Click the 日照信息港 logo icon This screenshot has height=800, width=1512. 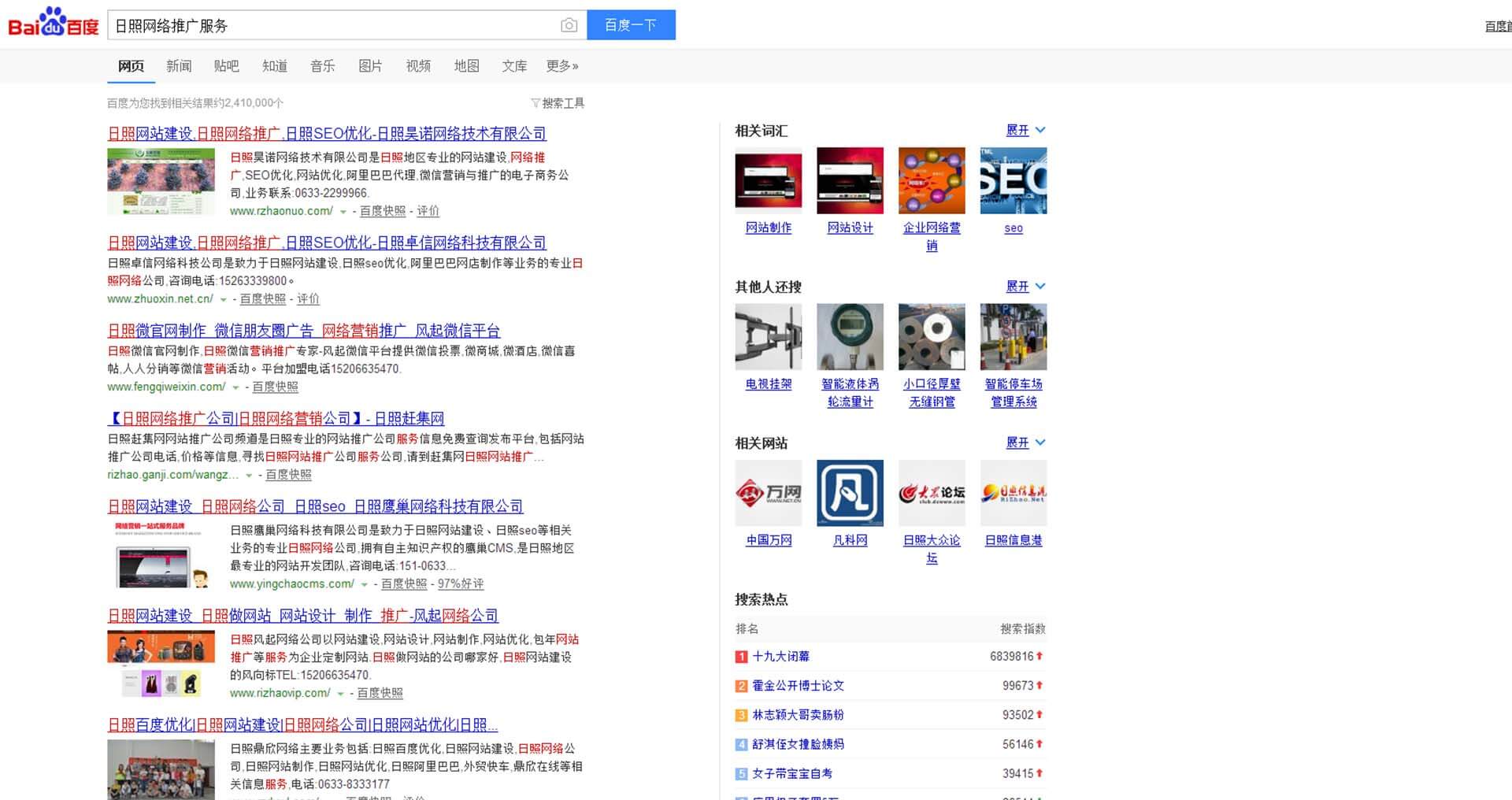click(x=1014, y=493)
